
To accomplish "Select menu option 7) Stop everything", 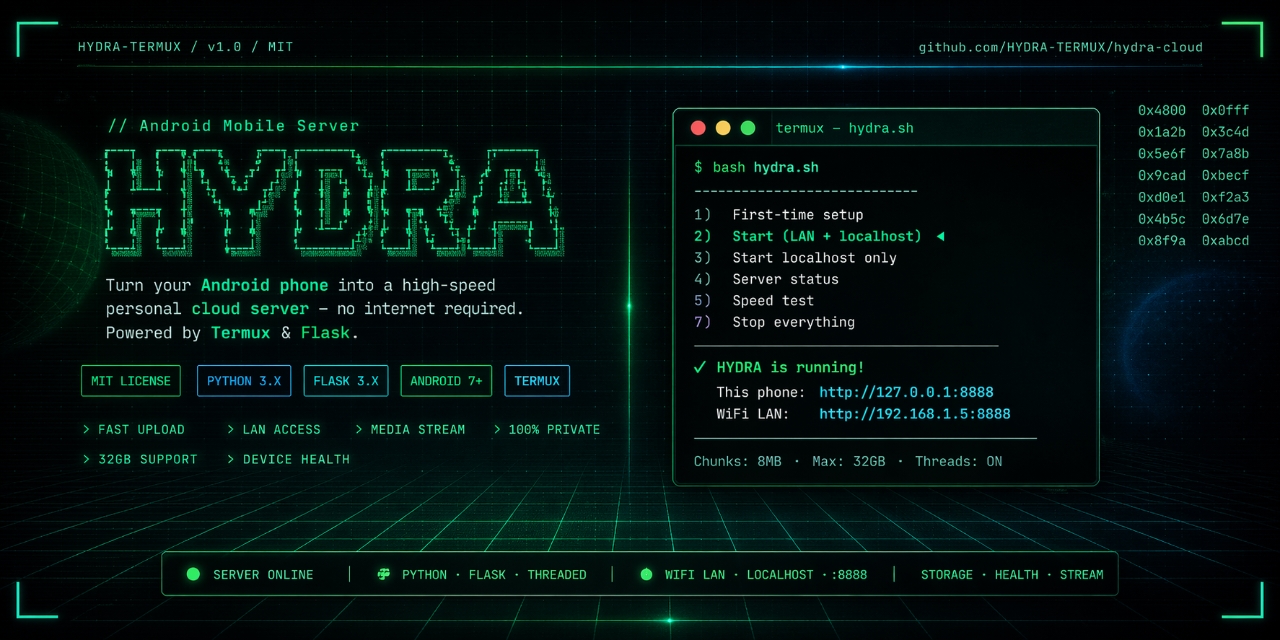I will [x=774, y=322].
